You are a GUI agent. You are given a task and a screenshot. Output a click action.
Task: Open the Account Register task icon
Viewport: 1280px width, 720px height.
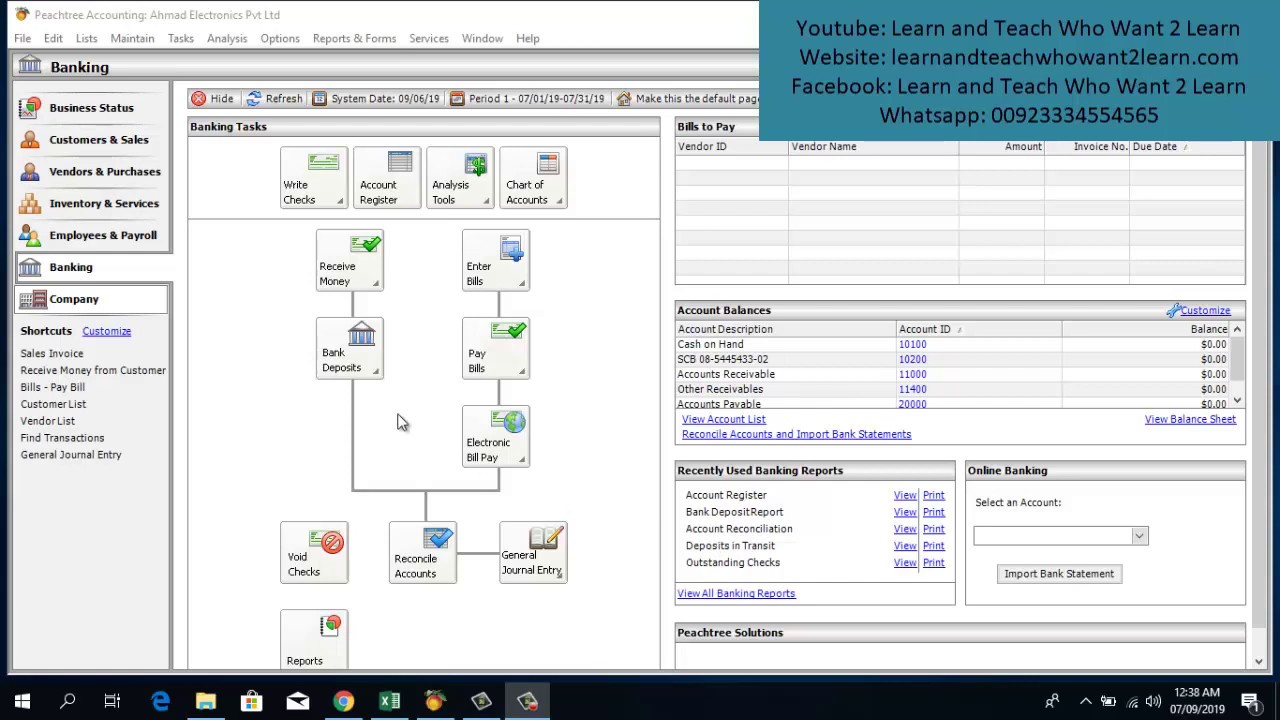[x=387, y=178]
